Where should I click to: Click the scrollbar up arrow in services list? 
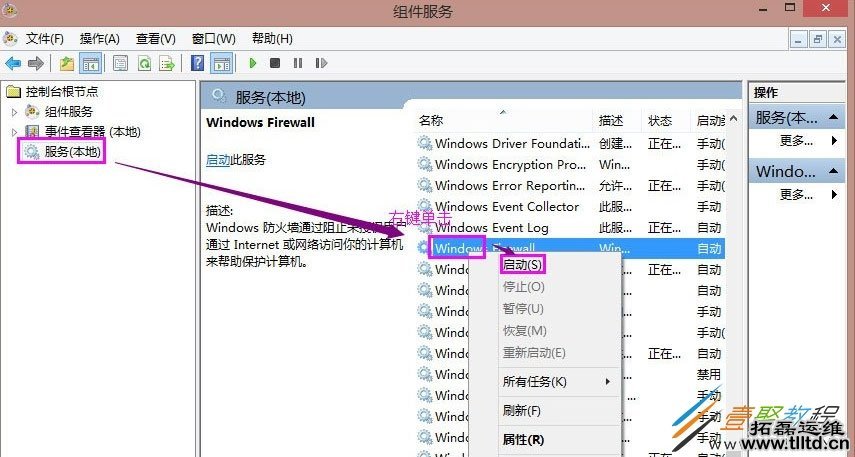tap(733, 118)
